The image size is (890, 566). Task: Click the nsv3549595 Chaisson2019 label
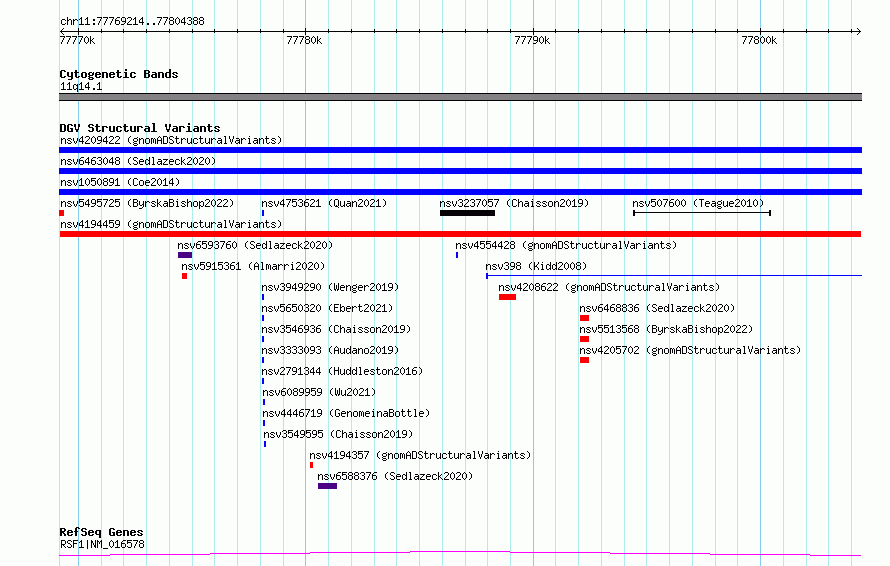point(338,434)
